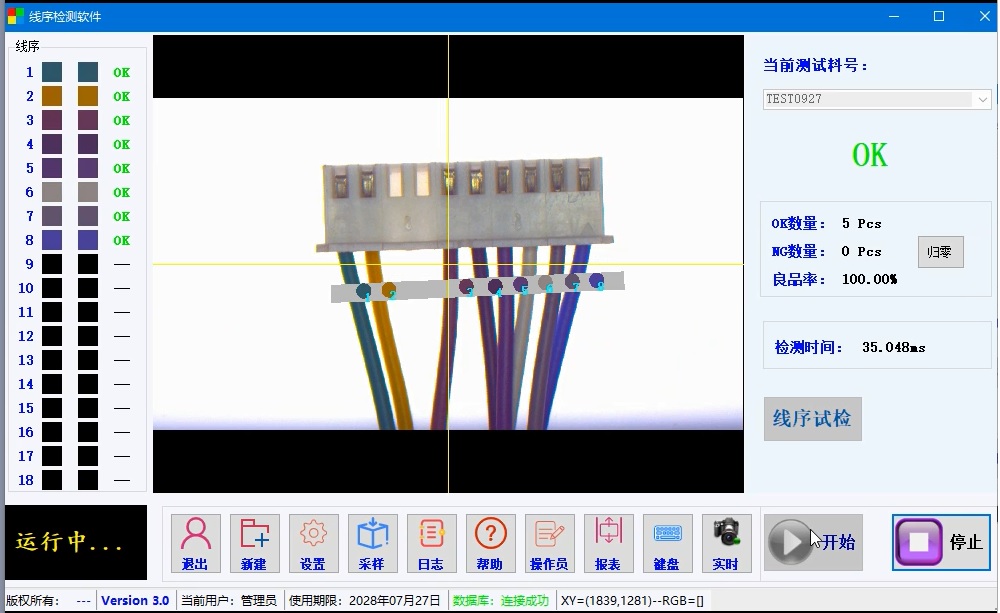
Task: Open the 日志 (Log) icon
Action: (431, 543)
